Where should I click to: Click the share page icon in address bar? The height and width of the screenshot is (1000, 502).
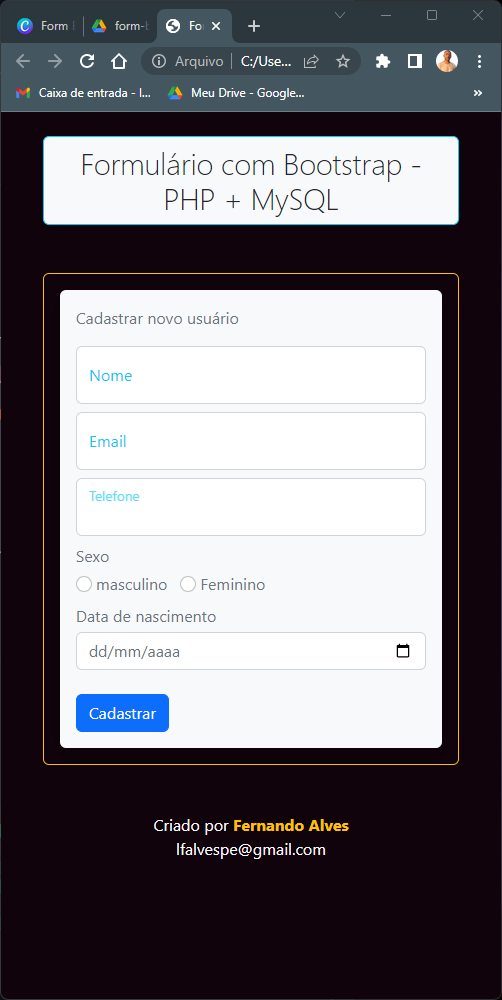(x=311, y=61)
